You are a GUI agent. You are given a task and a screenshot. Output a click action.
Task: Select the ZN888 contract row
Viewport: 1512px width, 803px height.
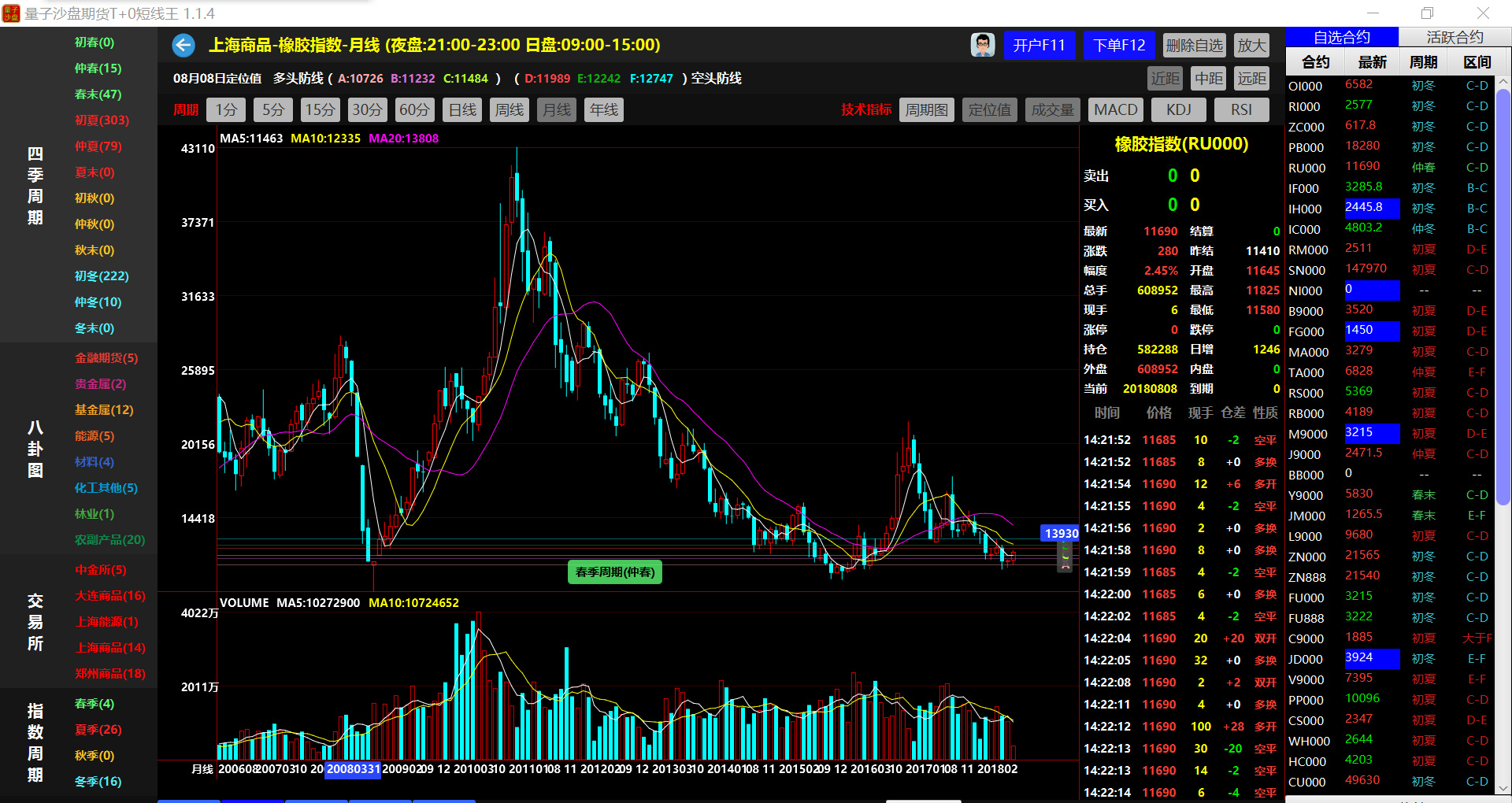(x=1391, y=576)
